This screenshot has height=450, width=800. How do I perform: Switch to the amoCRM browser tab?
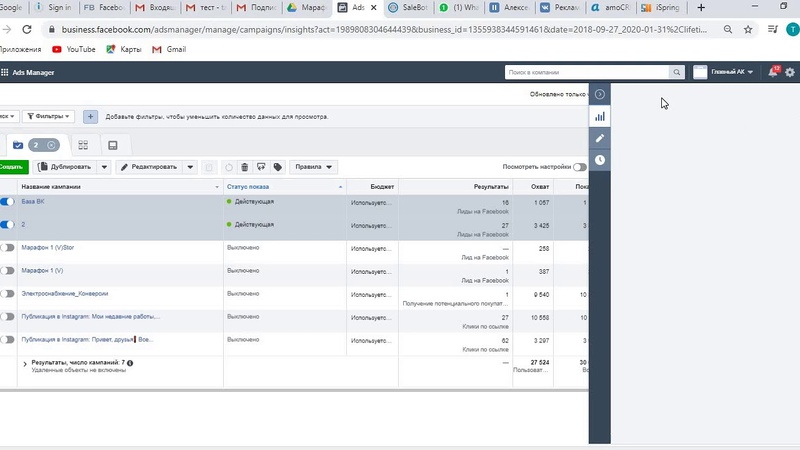pyautogui.click(x=610, y=8)
